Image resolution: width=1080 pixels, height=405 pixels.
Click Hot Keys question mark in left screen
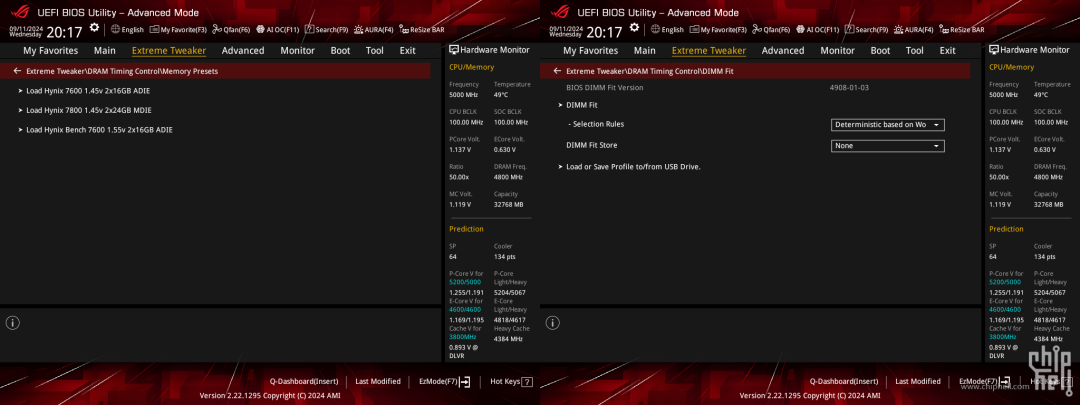[x=527, y=382]
